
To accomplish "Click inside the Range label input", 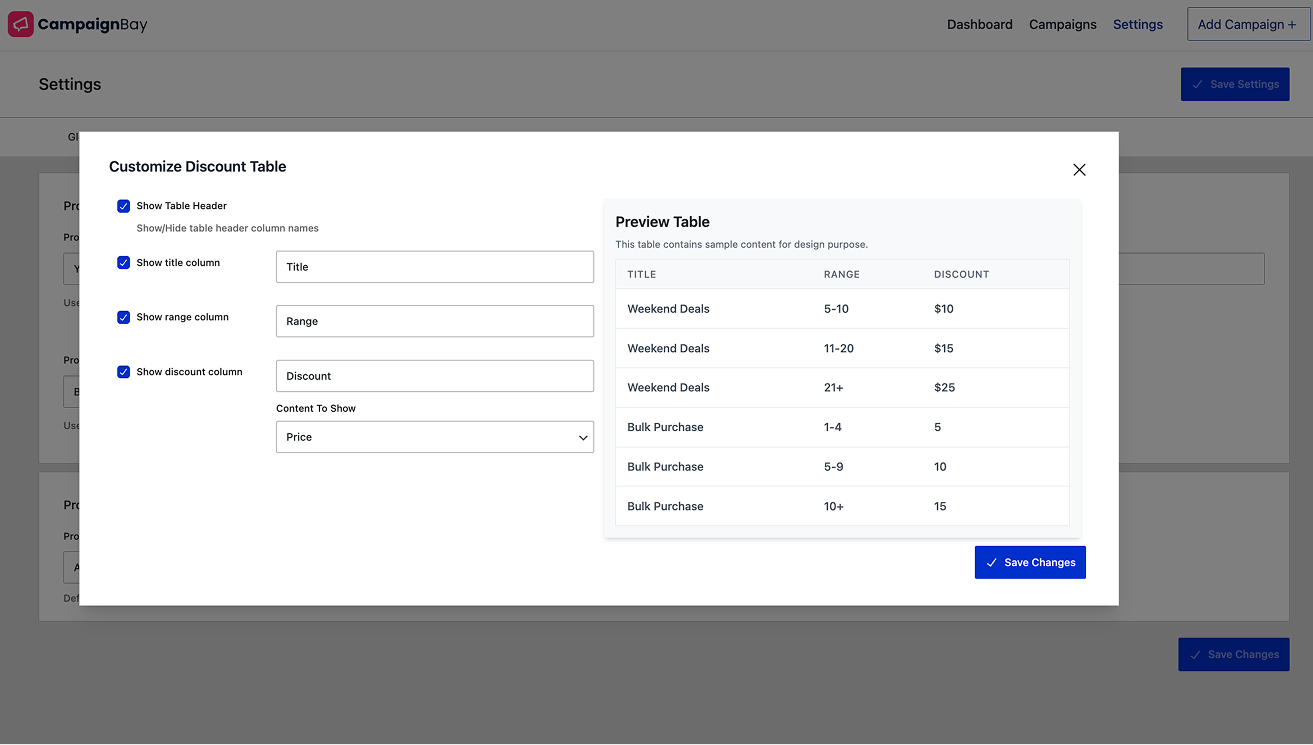I will point(434,320).
